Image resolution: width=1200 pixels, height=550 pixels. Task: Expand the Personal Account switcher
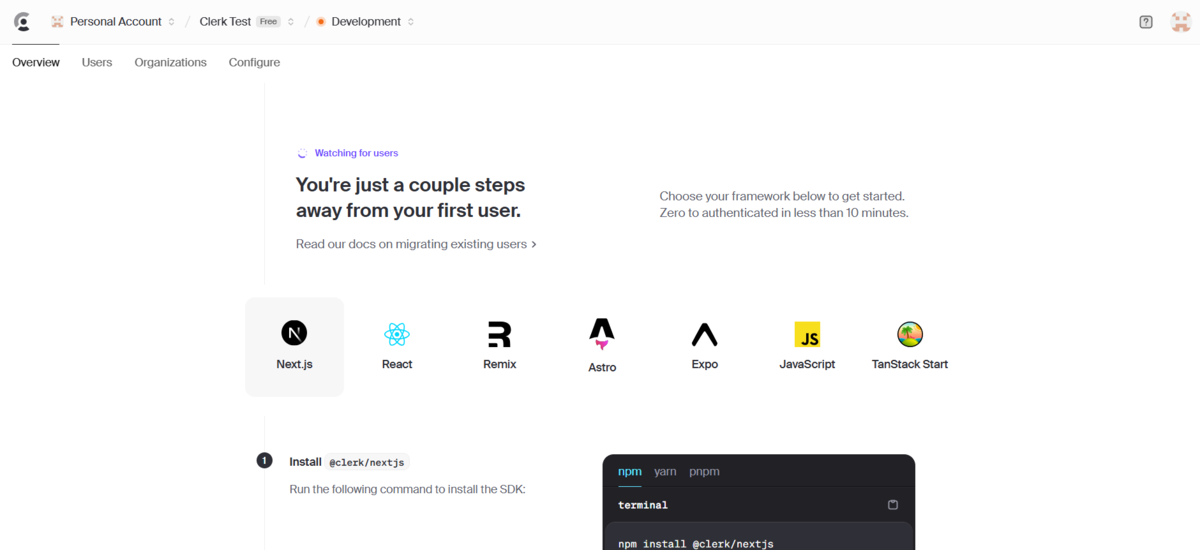pos(171,22)
